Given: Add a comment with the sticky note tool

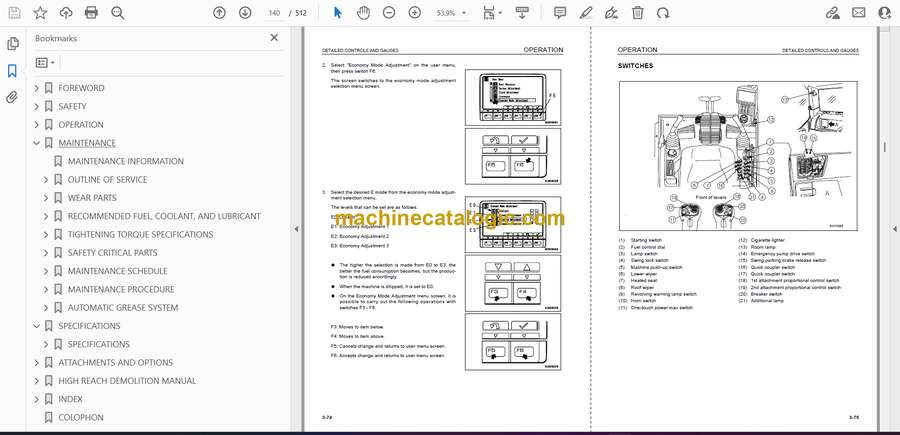Looking at the screenshot, I should [560, 13].
